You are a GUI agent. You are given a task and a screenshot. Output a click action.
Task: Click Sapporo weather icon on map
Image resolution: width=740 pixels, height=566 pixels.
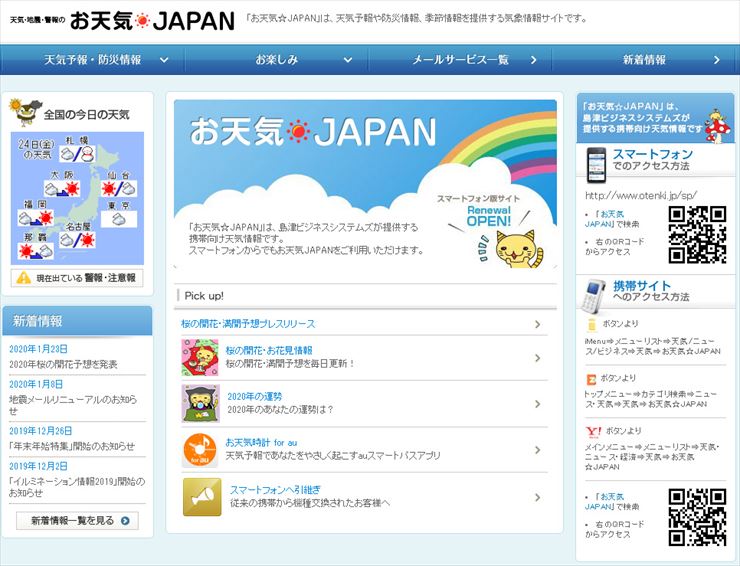pyautogui.click(x=77, y=153)
